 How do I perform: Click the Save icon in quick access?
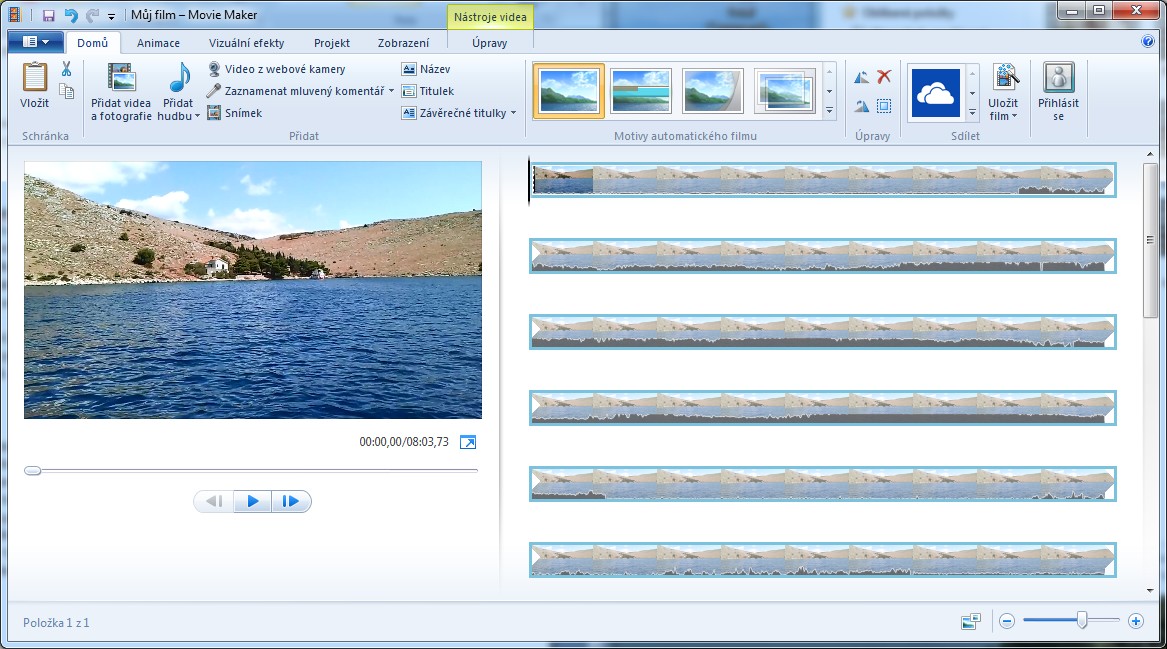(48, 15)
